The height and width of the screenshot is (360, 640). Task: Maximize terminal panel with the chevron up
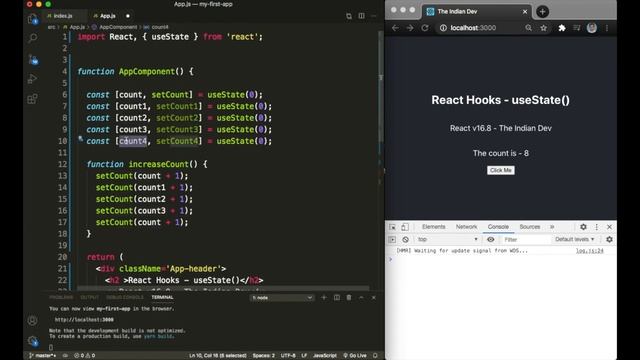[x=361, y=298]
